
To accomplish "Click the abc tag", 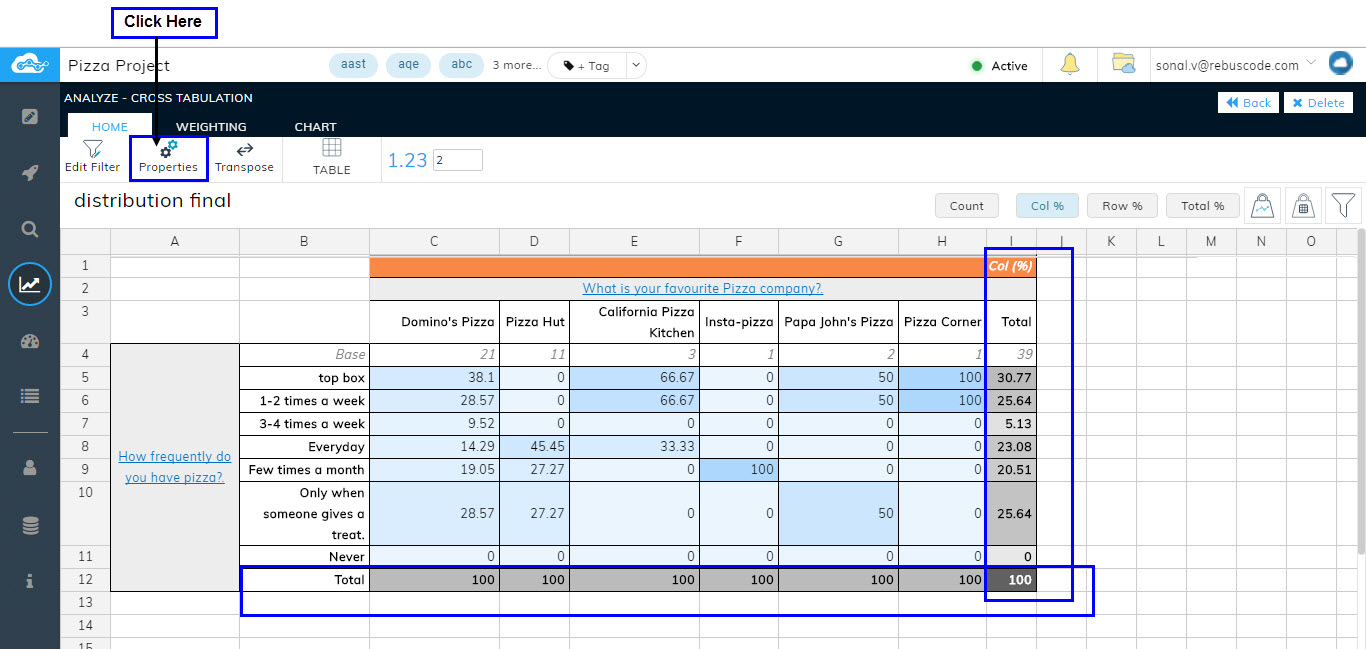I will click(x=462, y=65).
